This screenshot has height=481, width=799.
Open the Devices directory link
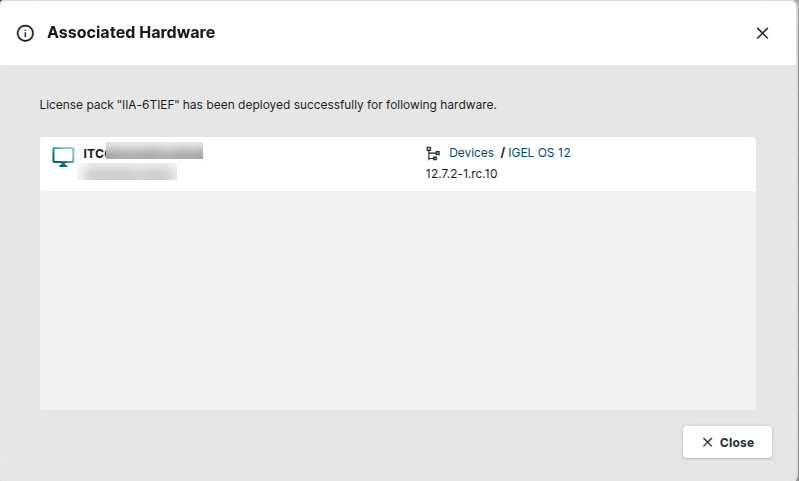[x=471, y=153]
